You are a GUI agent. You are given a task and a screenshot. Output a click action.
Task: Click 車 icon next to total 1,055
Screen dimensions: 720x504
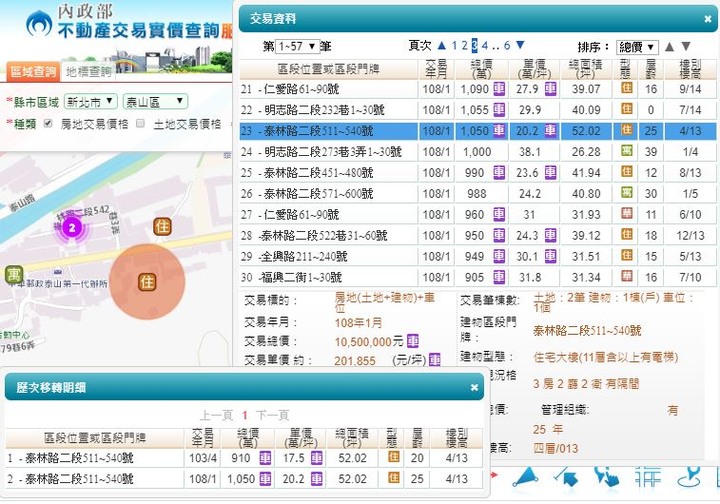coord(499,110)
